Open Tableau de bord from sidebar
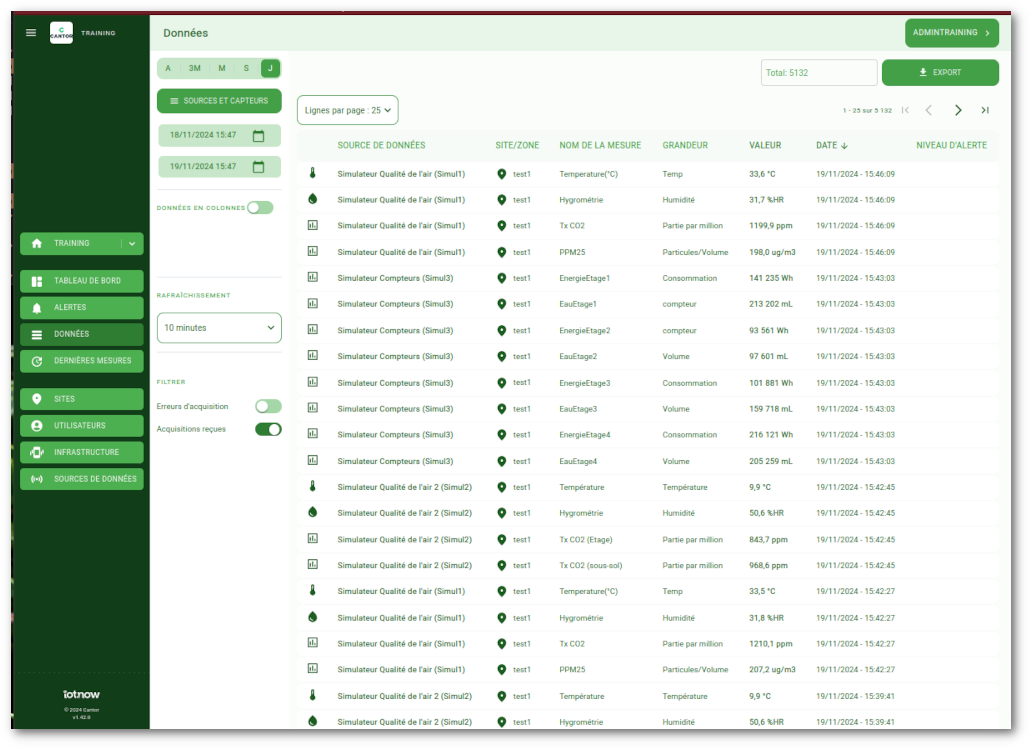The width and height of the screenshot is (1030, 748). [82, 281]
